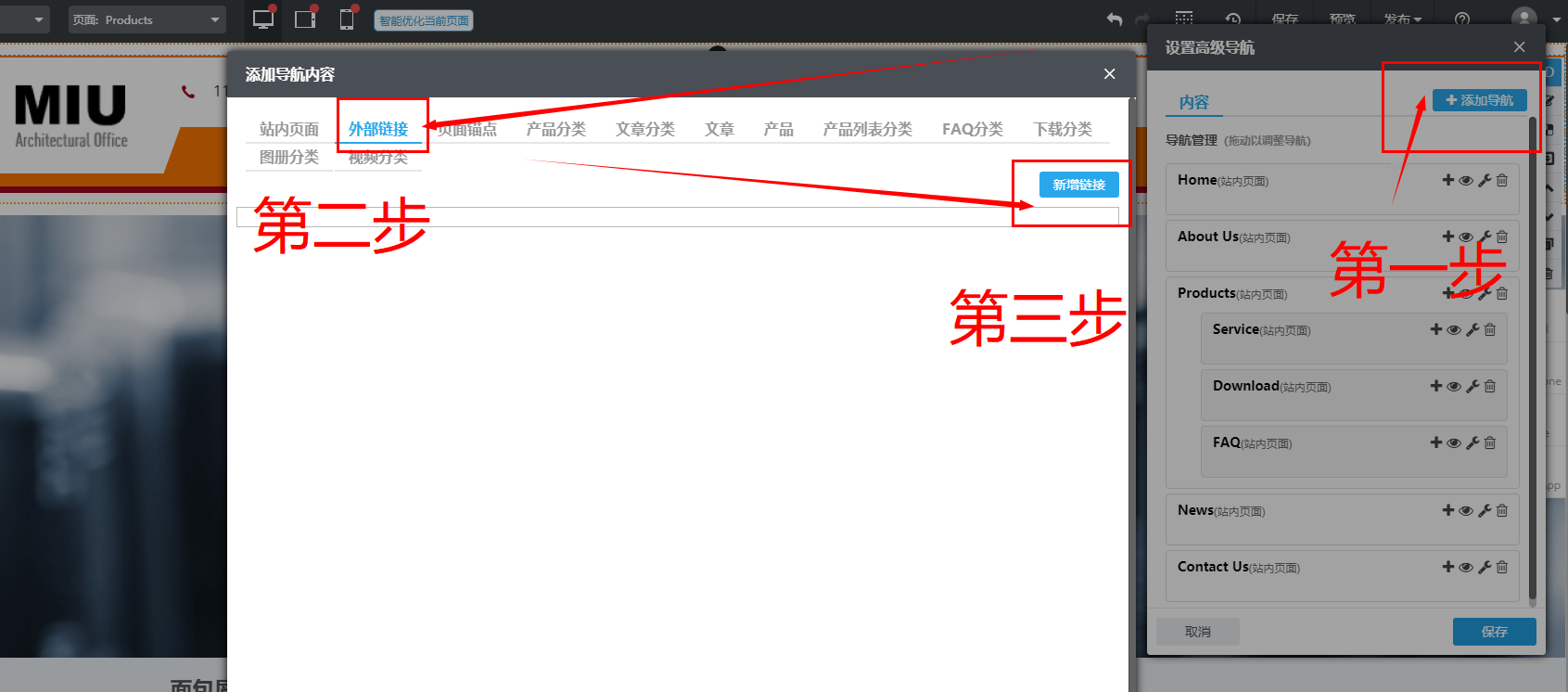Open the dropdown arrow beside user avatar
Viewport: 1568px width, 692px height.
(1557, 19)
